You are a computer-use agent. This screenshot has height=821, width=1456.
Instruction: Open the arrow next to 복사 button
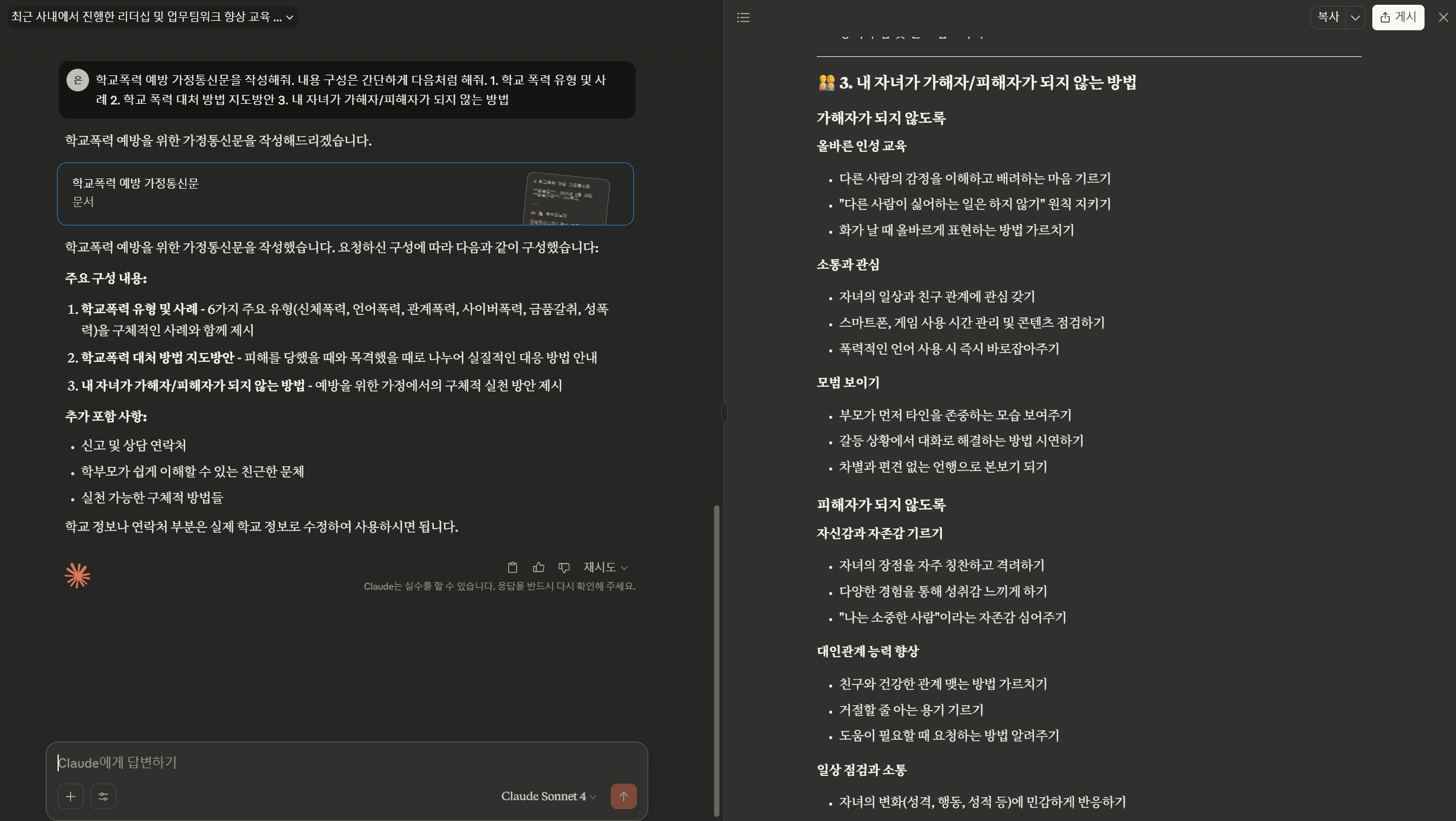1355,17
